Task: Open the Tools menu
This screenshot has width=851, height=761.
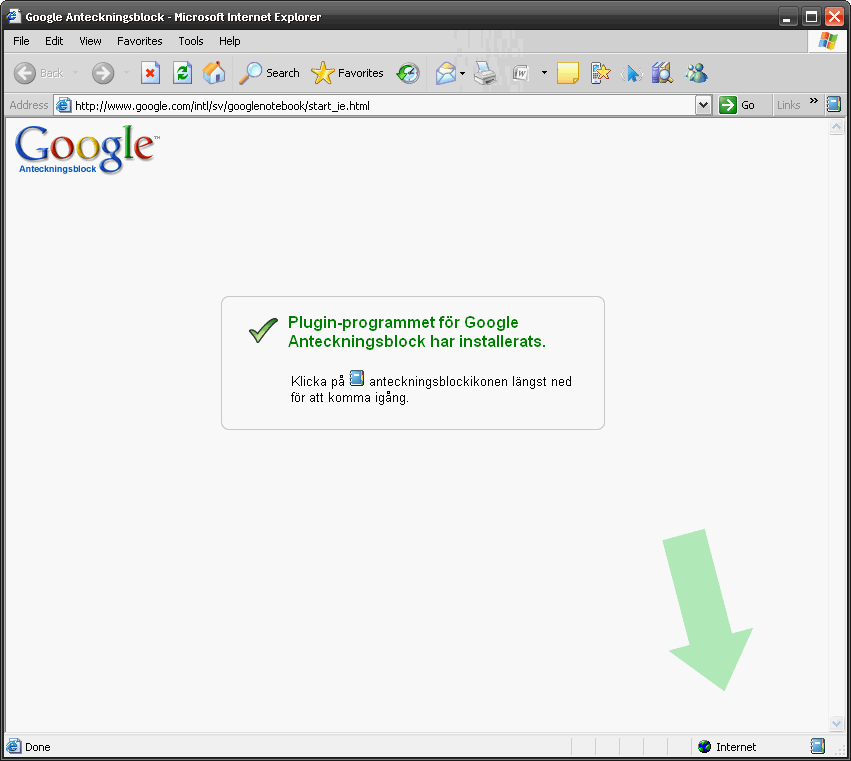Action: point(191,41)
